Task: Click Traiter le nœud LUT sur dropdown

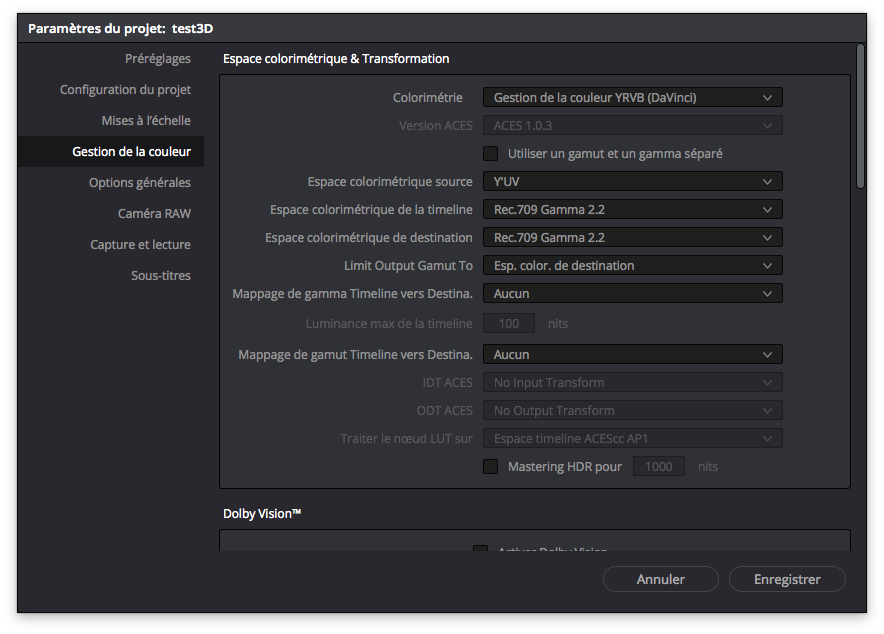Action: (633, 438)
